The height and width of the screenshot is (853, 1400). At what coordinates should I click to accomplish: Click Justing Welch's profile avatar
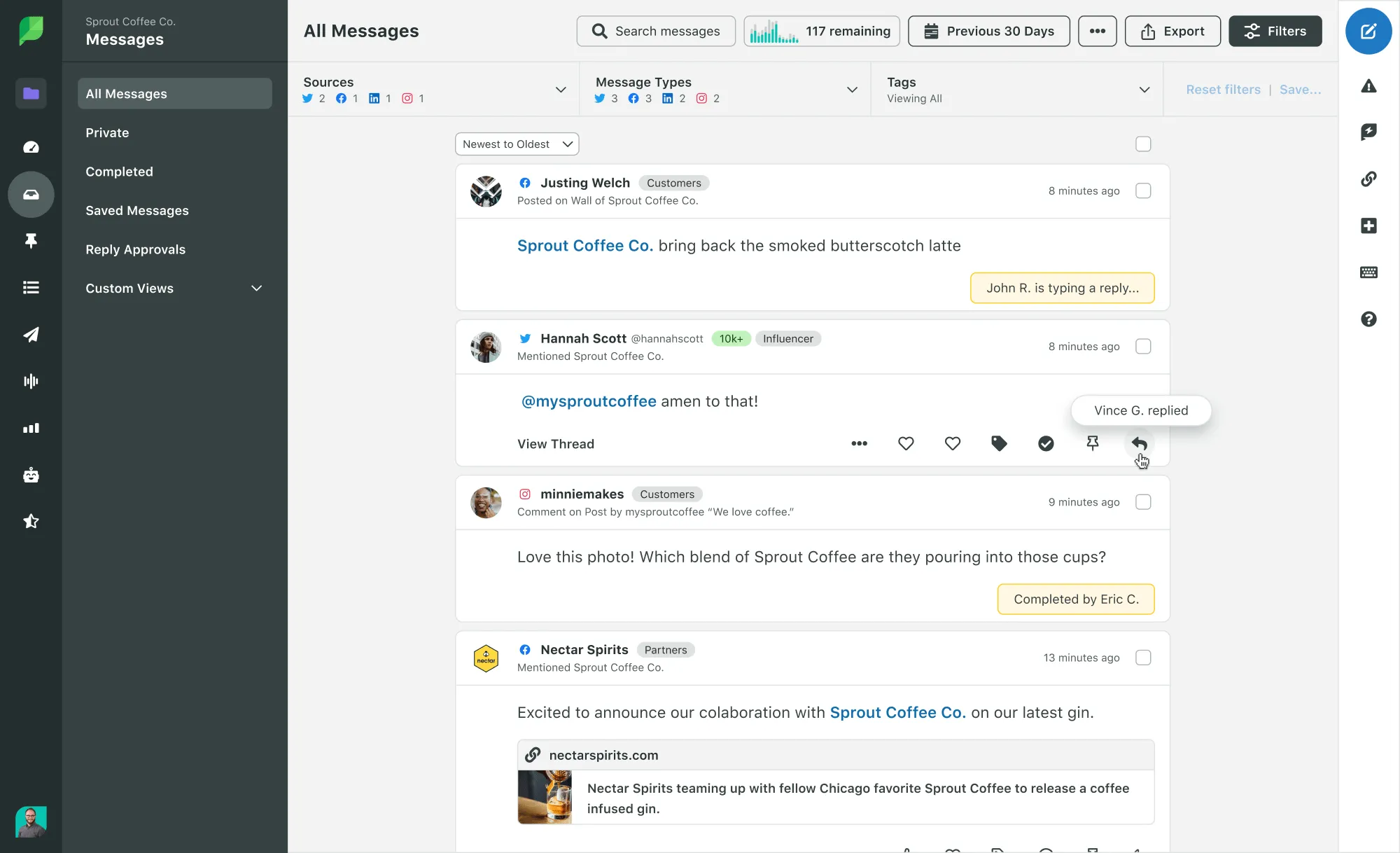pyautogui.click(x=486, y=191)
